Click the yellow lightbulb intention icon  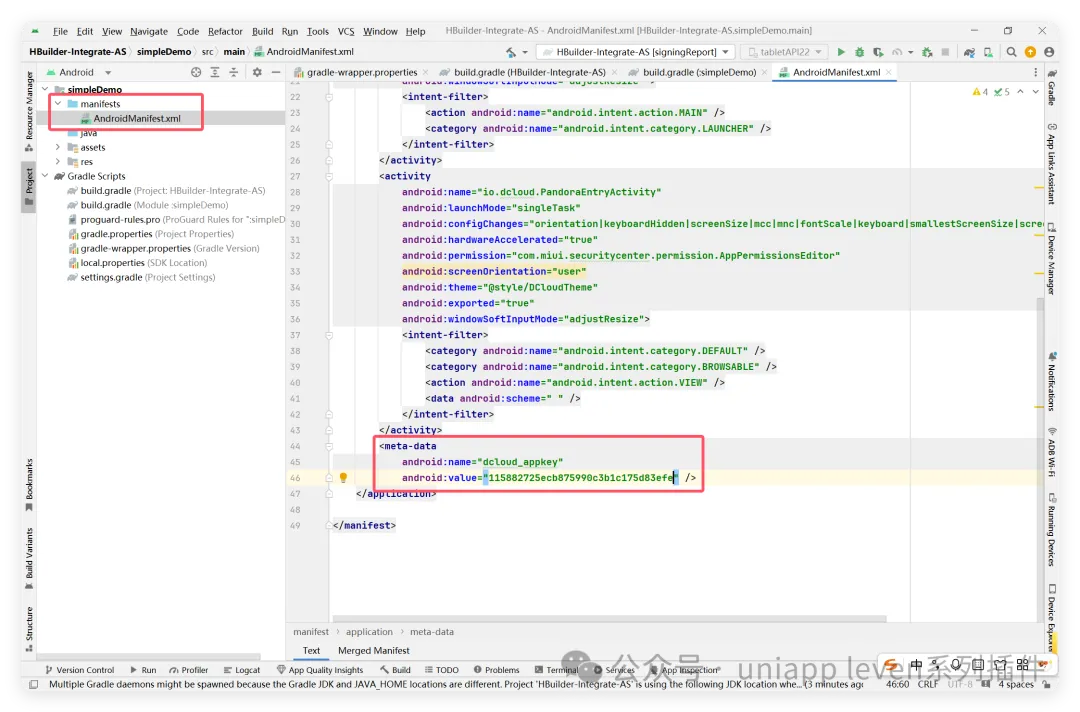click(343, 477)
